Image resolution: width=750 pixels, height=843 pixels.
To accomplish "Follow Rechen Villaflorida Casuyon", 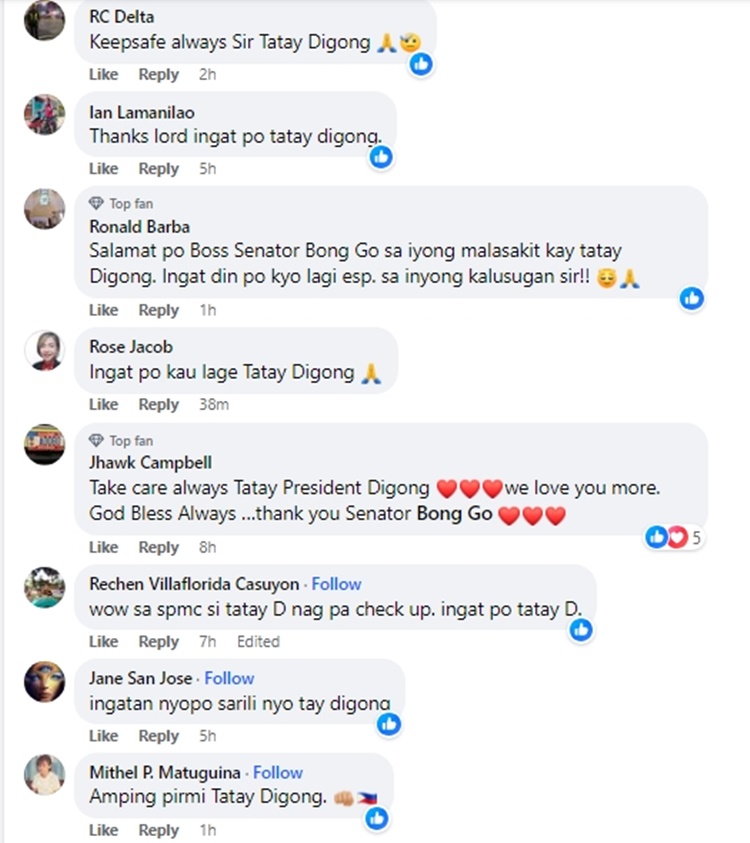I will click(336, 584).
